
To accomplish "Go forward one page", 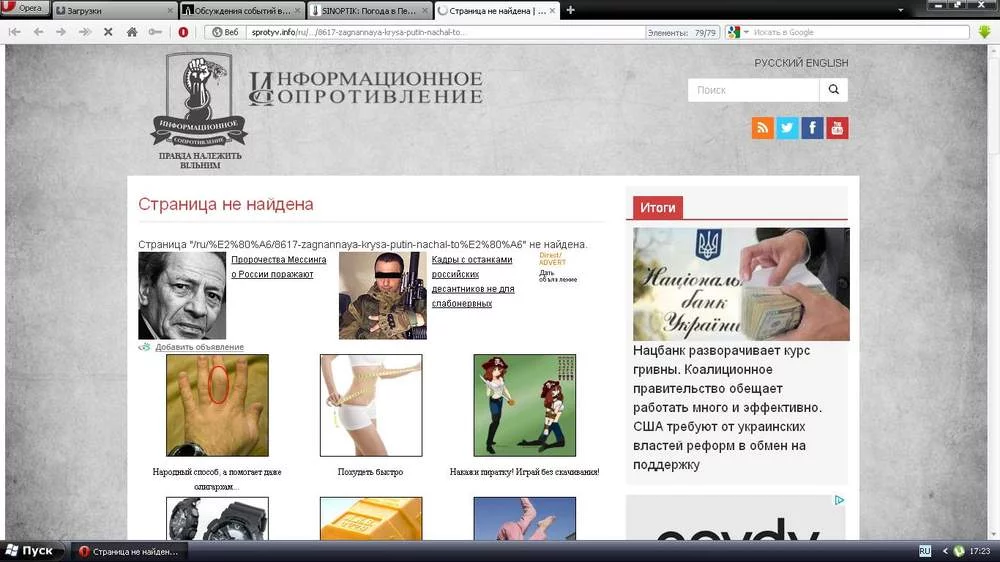I will [61, 32].
